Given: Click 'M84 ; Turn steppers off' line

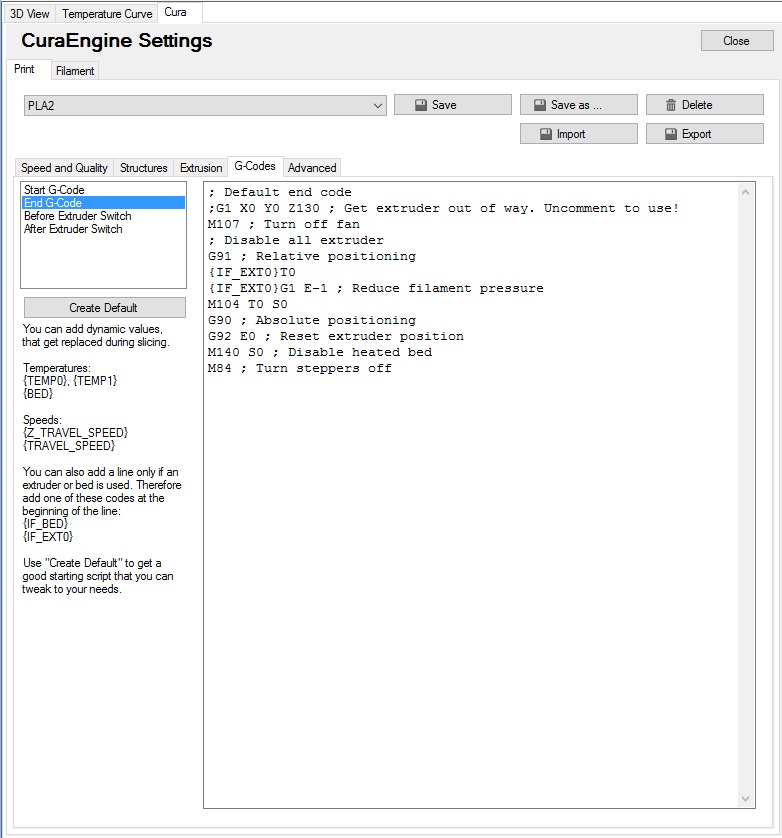Looking at the screenshot, I should point(300,368).
